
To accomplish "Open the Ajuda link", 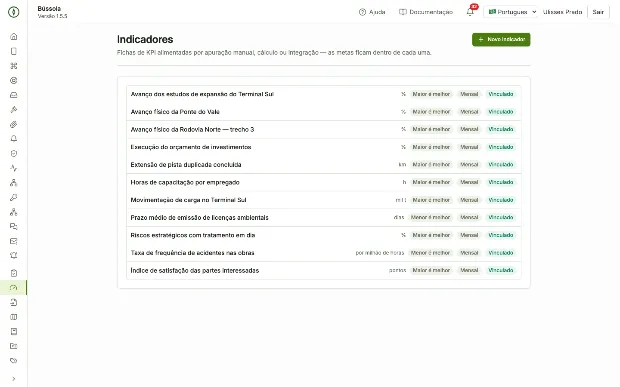I will (372, 12).
